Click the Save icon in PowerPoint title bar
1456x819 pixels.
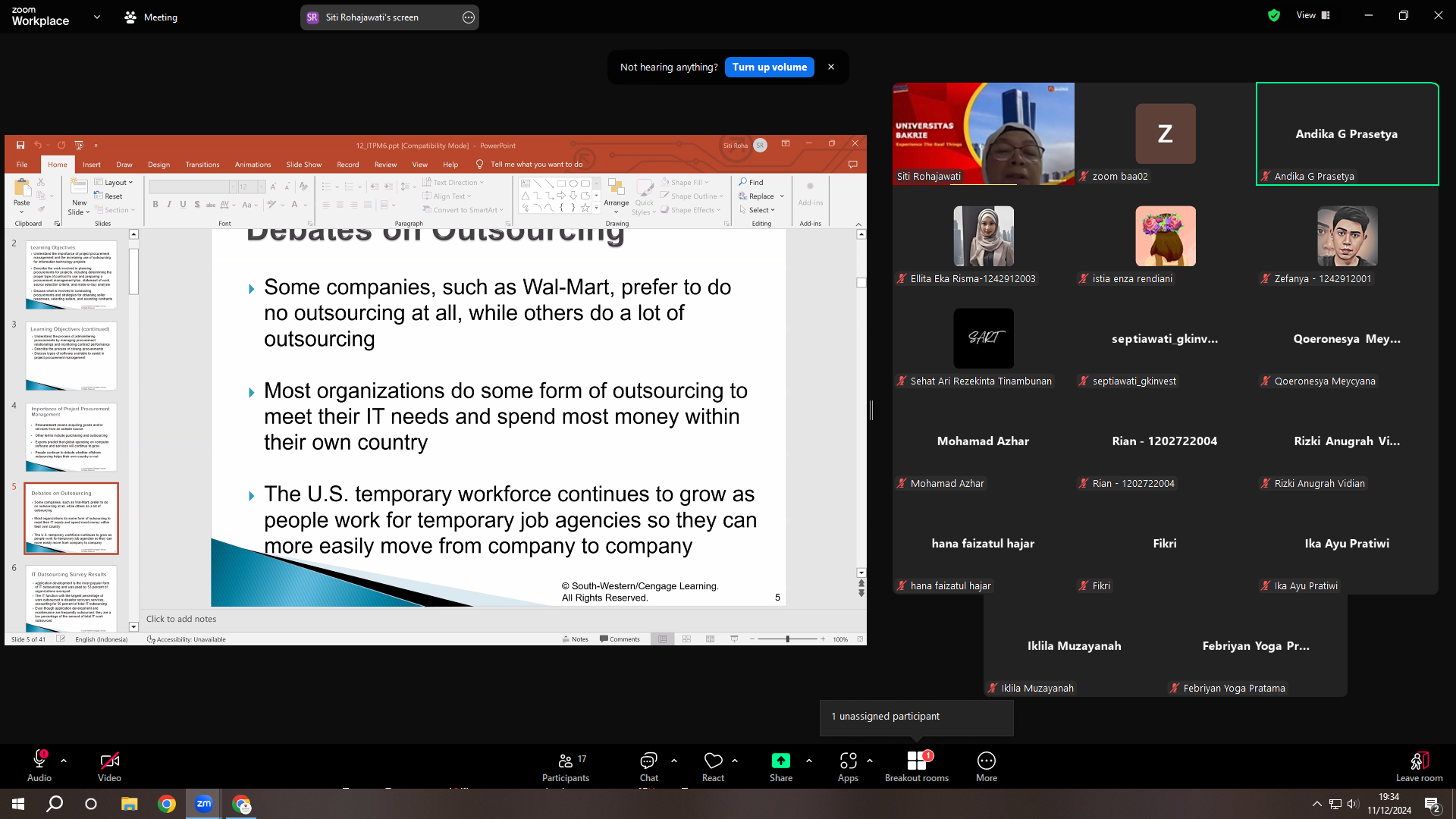tap(20, 145)
